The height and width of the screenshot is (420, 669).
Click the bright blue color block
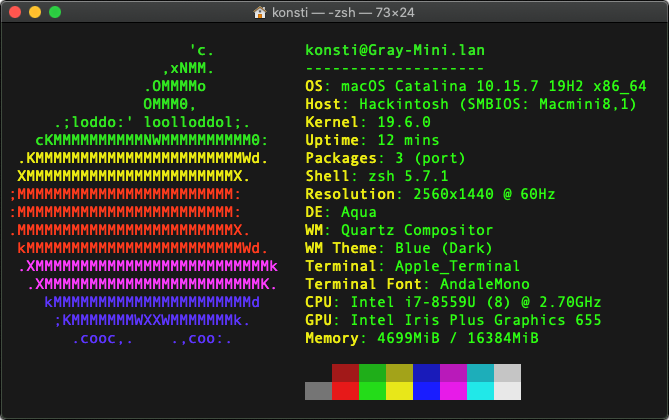(x=426, y=391)
